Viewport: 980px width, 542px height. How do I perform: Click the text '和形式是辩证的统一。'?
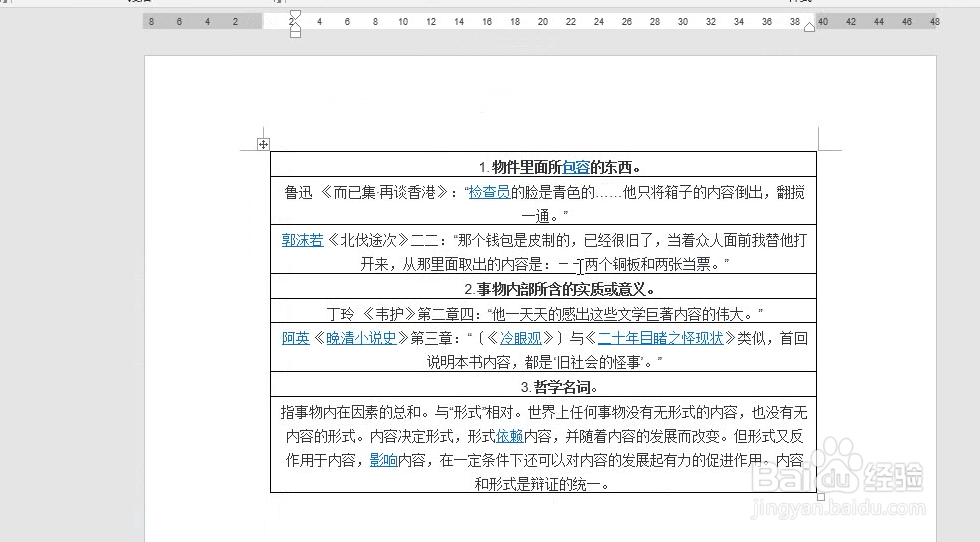click(x=542, y=484)
